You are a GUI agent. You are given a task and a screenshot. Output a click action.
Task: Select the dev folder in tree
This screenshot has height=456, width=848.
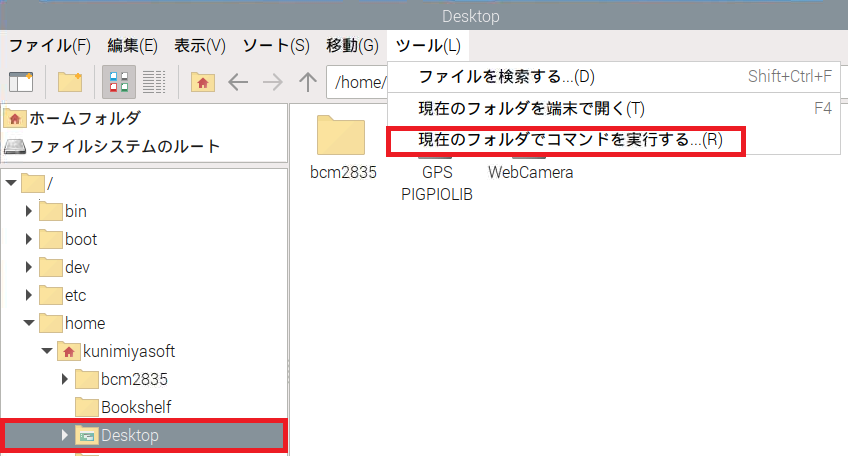[77, 268]
